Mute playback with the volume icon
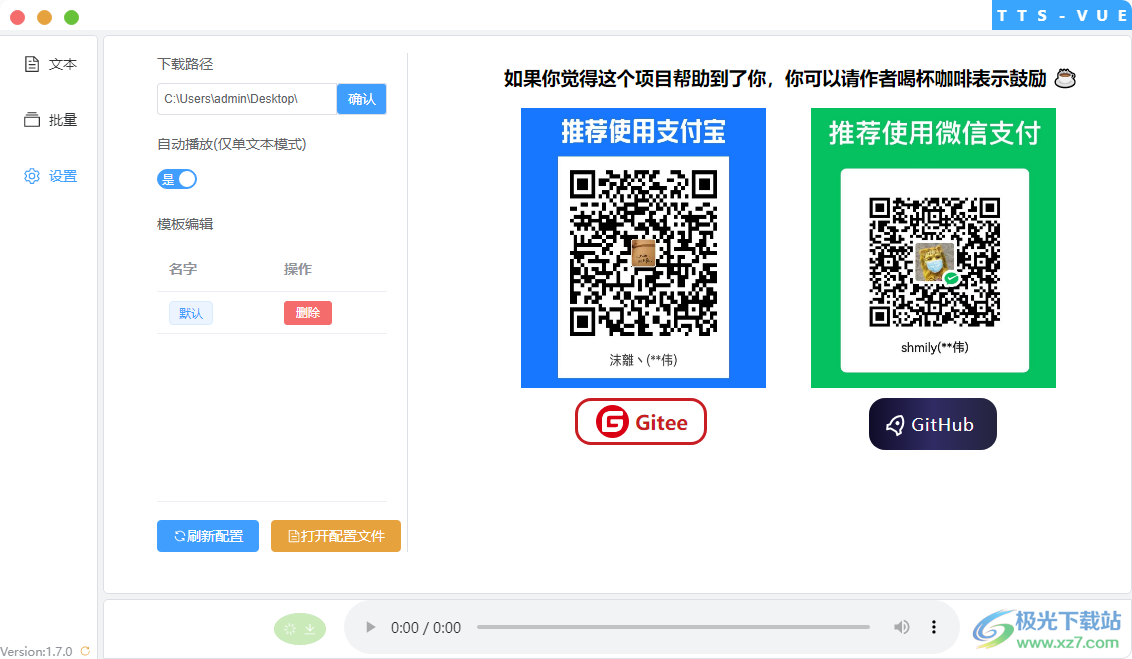The height and width of the screenshot is (659, 1132). click(901, 627)
